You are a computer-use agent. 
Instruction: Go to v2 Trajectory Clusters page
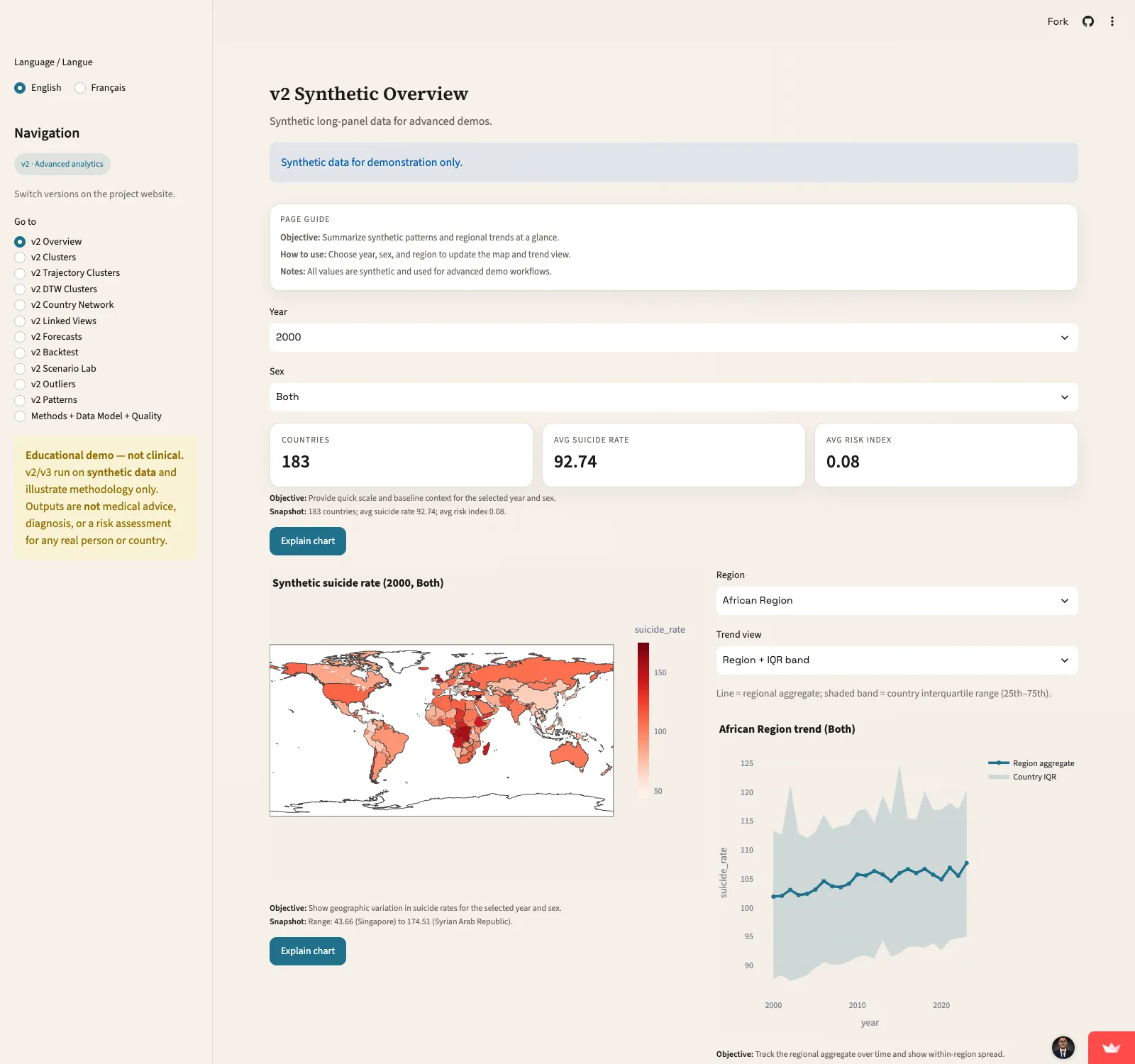[67, 273]
